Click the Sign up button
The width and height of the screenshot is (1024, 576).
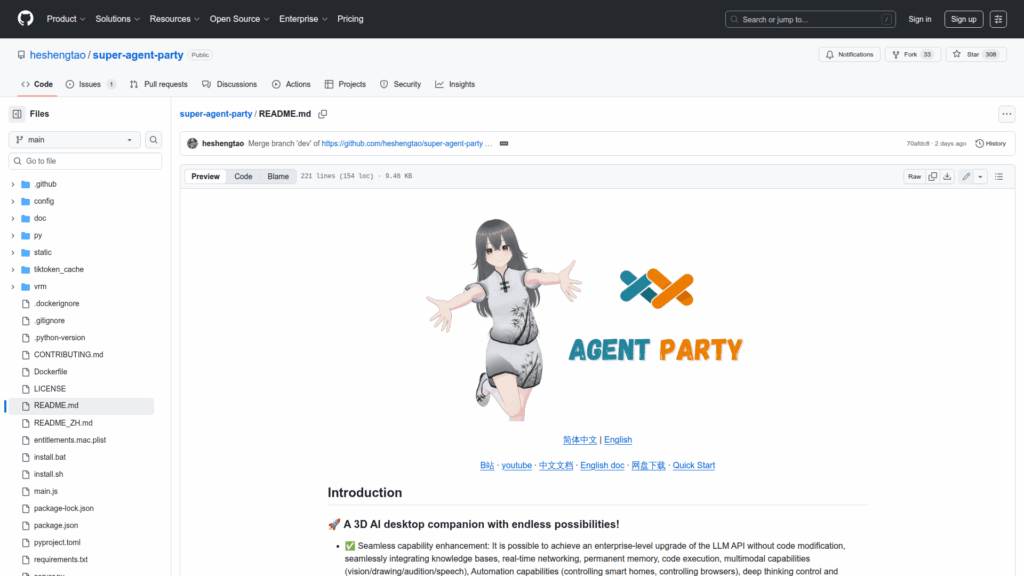(x=963, y=19)
